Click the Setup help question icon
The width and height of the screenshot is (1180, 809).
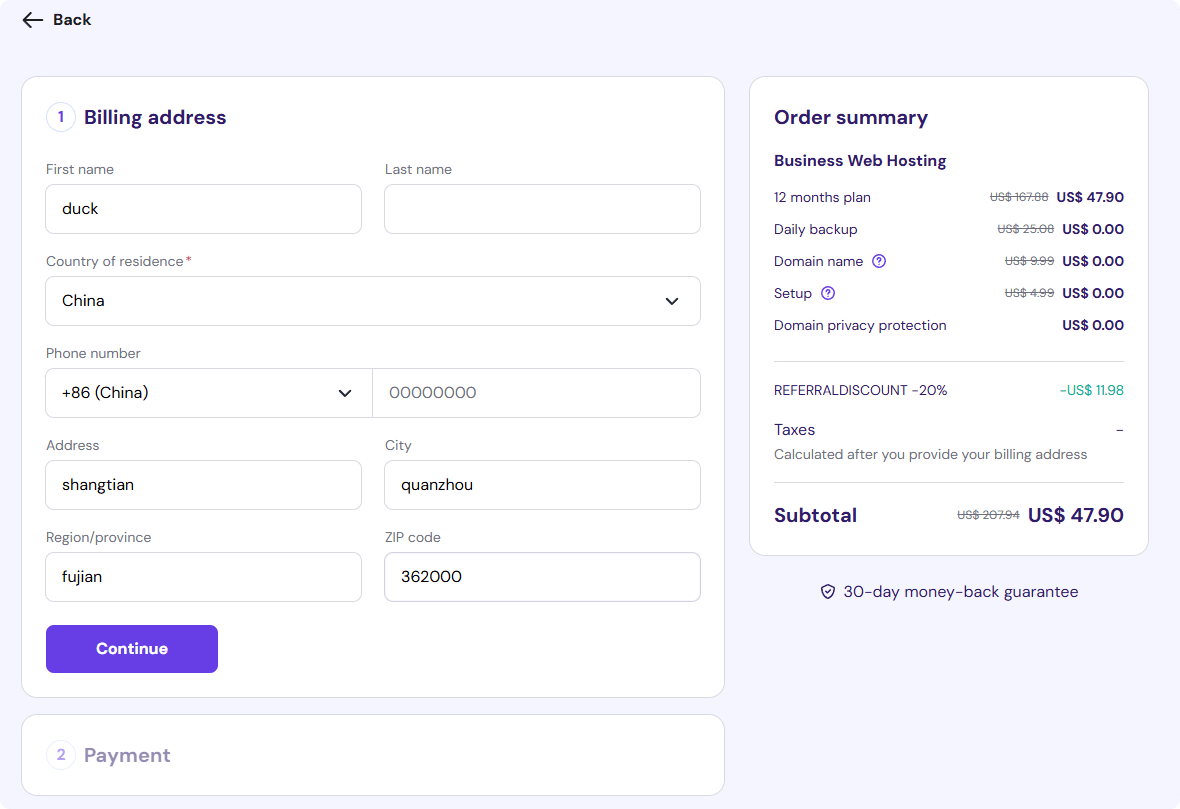827,293
